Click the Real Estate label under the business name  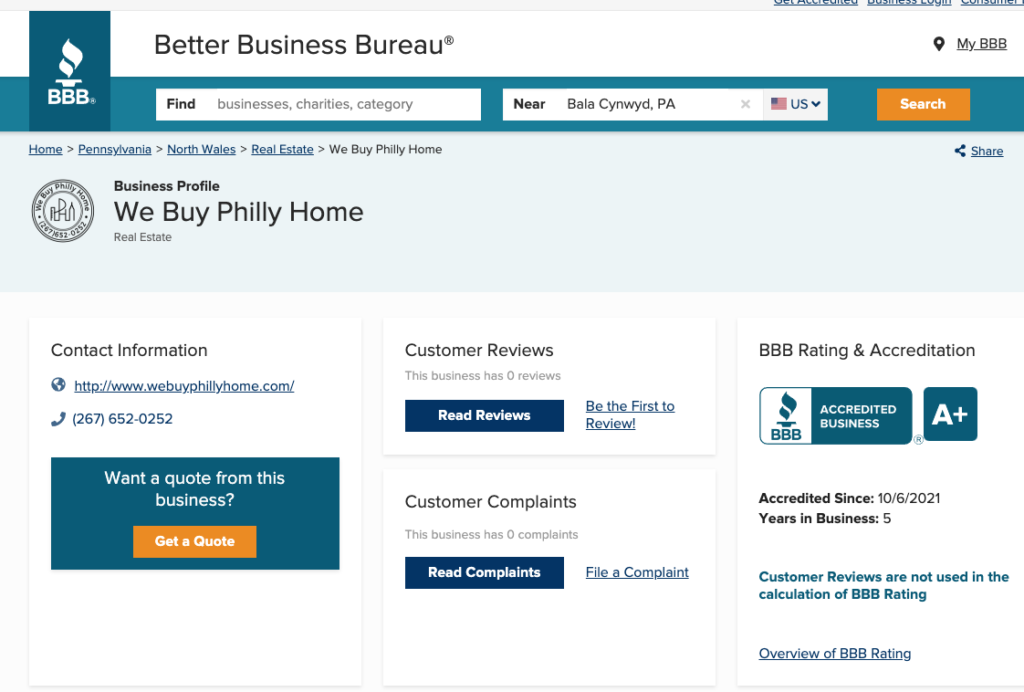click(x=142, y=237)
